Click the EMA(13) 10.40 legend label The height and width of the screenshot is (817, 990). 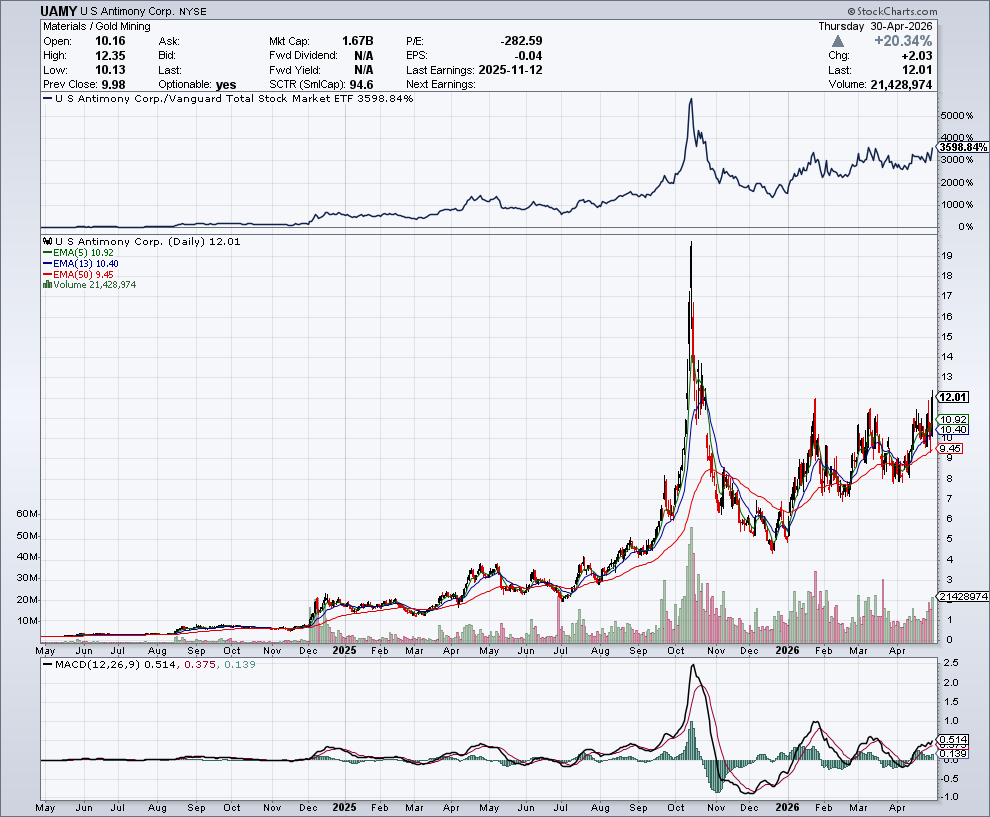coord(86,263)
